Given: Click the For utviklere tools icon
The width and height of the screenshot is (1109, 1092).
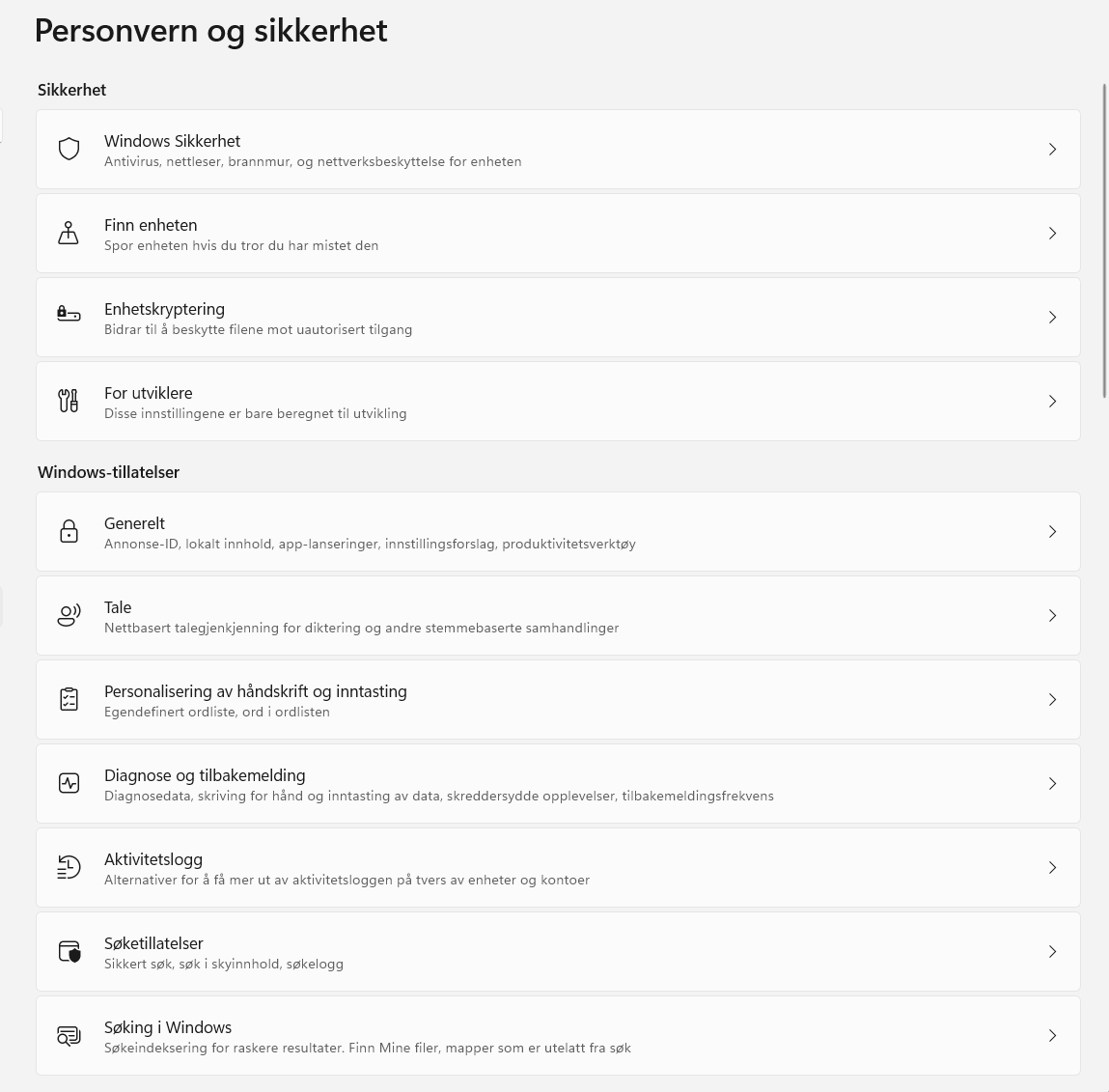Looking at the screenshot, I should [69, 401].
